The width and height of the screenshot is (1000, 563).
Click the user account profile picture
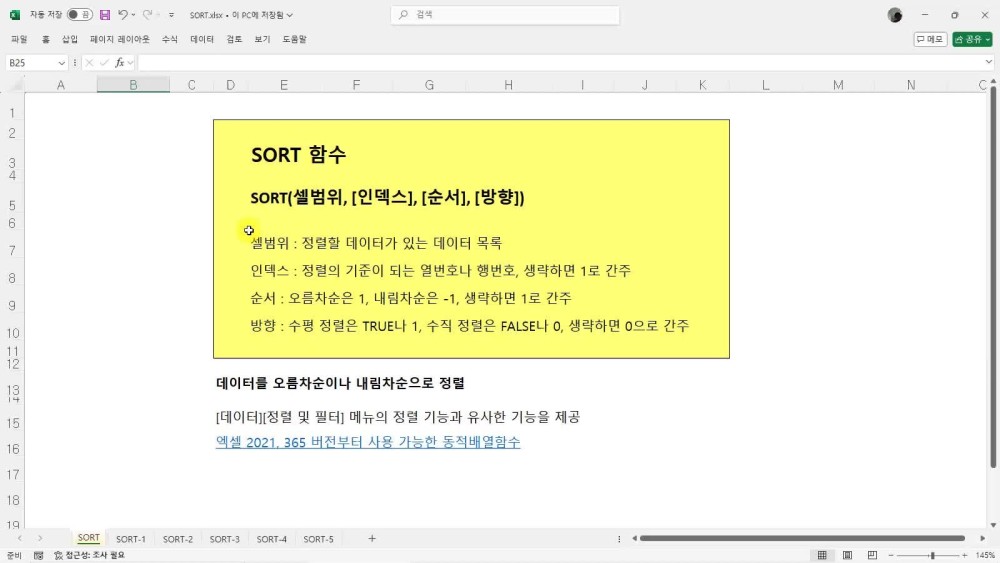point(894,15)
